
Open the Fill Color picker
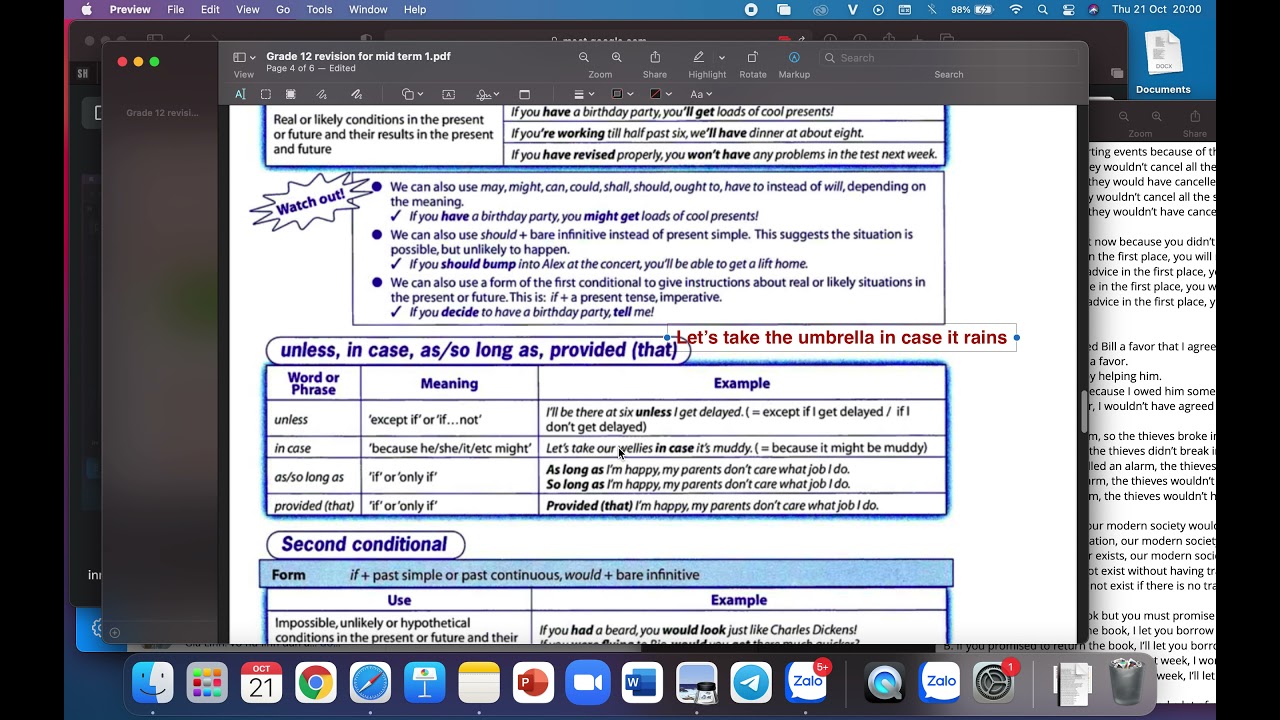click(660, 94)
